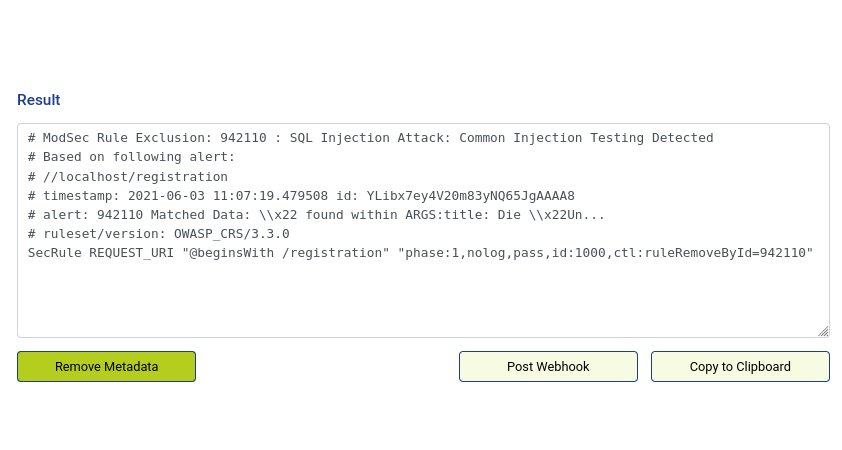Click the 'Based on following alert' line
This screenshot has height=450, width=842.
coord(132,157)
